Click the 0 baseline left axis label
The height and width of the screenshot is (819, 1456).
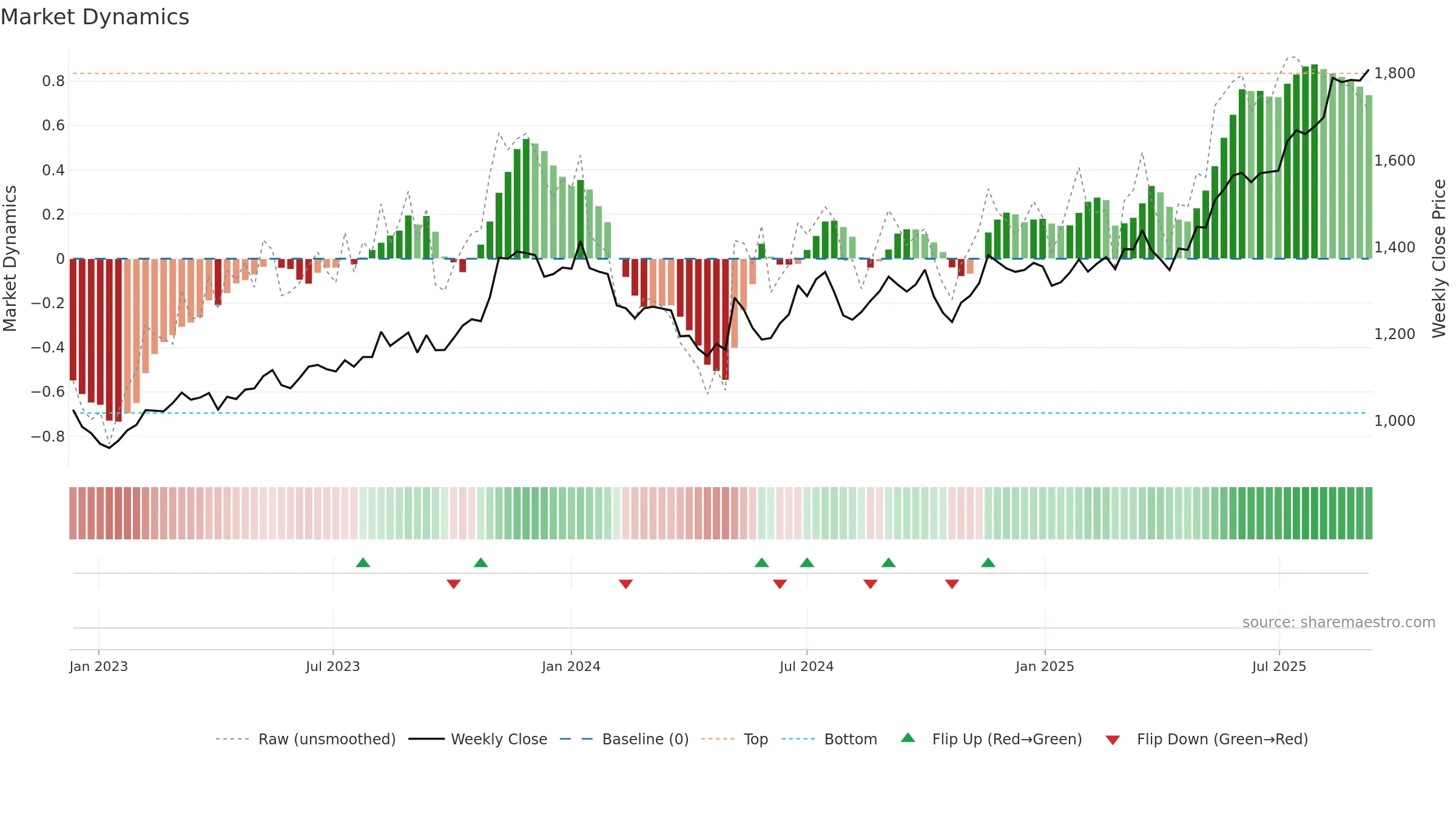[x=60, y=259]
